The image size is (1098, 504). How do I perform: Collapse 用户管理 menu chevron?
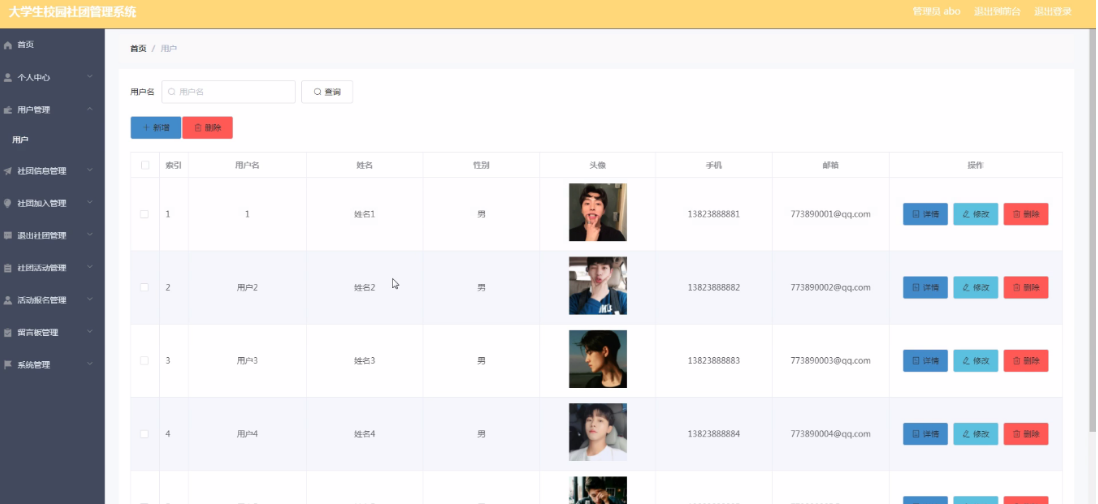pyautogui.click(x=90, y=109)
